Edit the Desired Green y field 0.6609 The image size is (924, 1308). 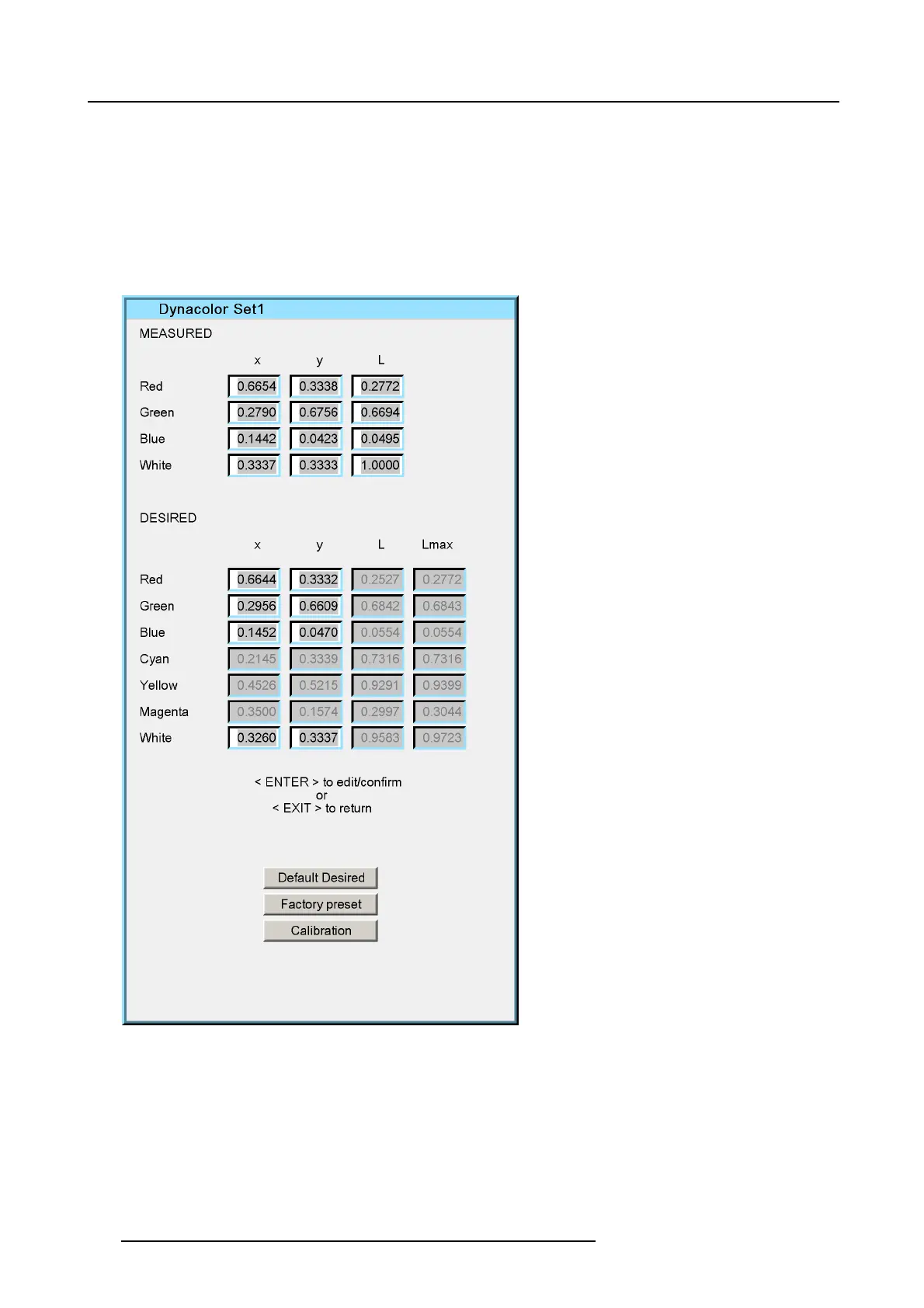point(317,606)
